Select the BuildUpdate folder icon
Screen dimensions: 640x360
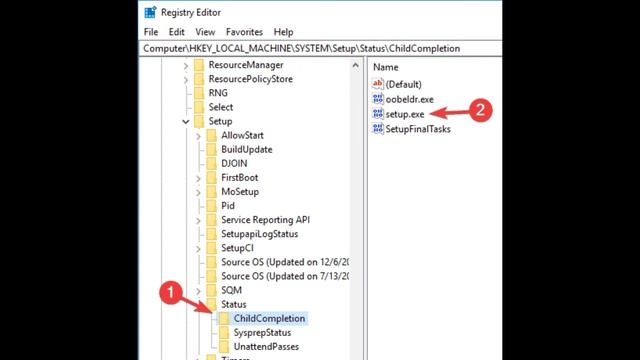coord(211,149)
